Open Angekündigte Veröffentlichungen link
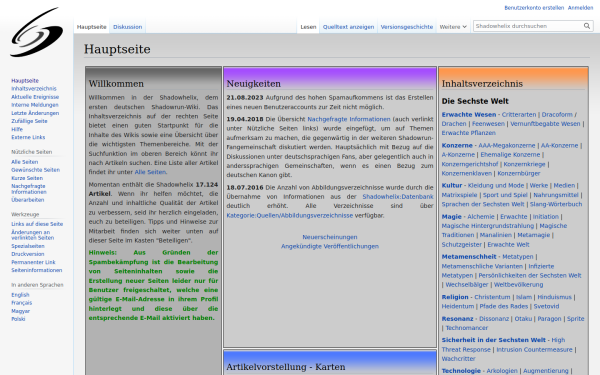 330,246
